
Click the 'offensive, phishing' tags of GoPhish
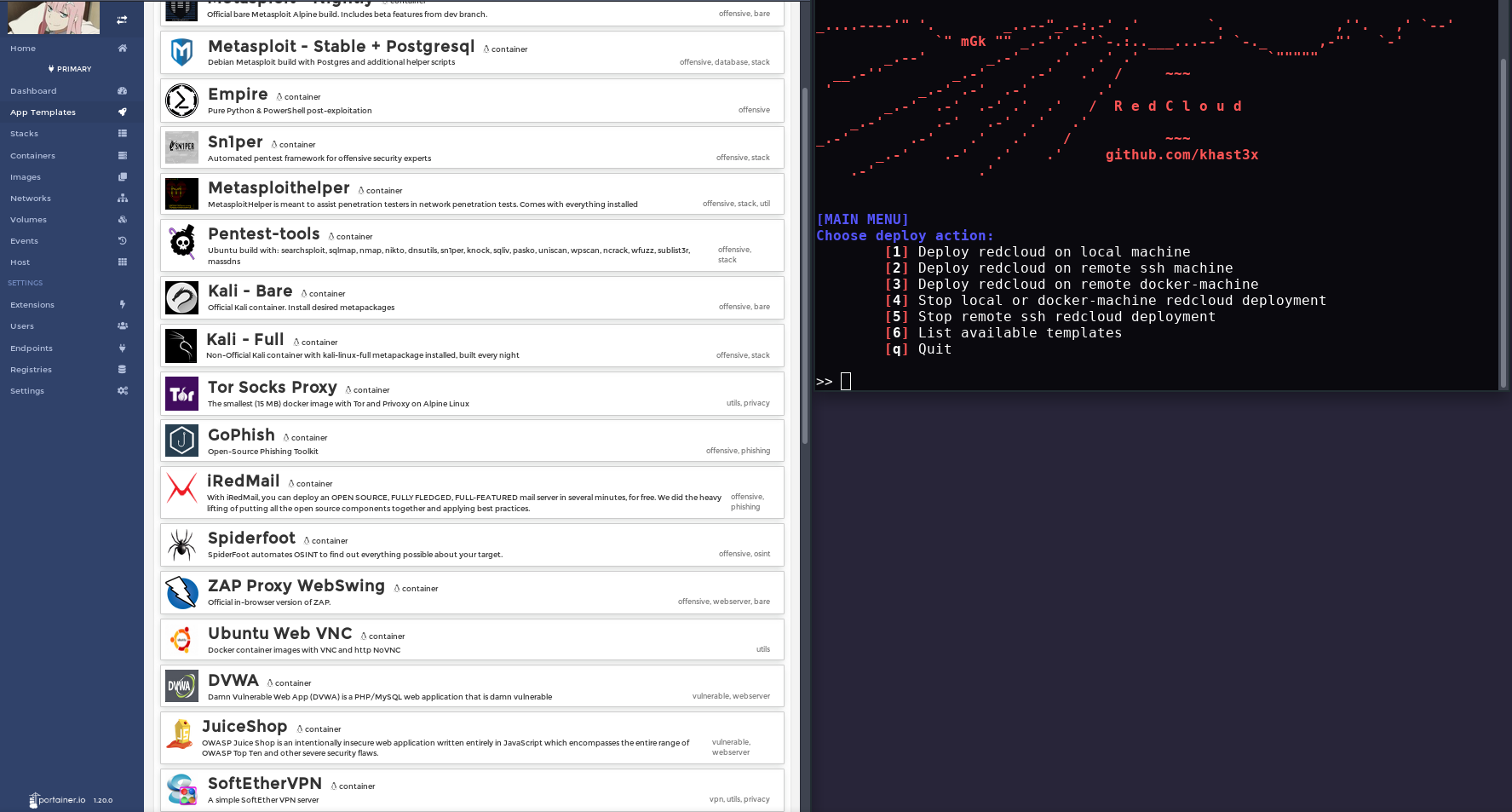738,451
